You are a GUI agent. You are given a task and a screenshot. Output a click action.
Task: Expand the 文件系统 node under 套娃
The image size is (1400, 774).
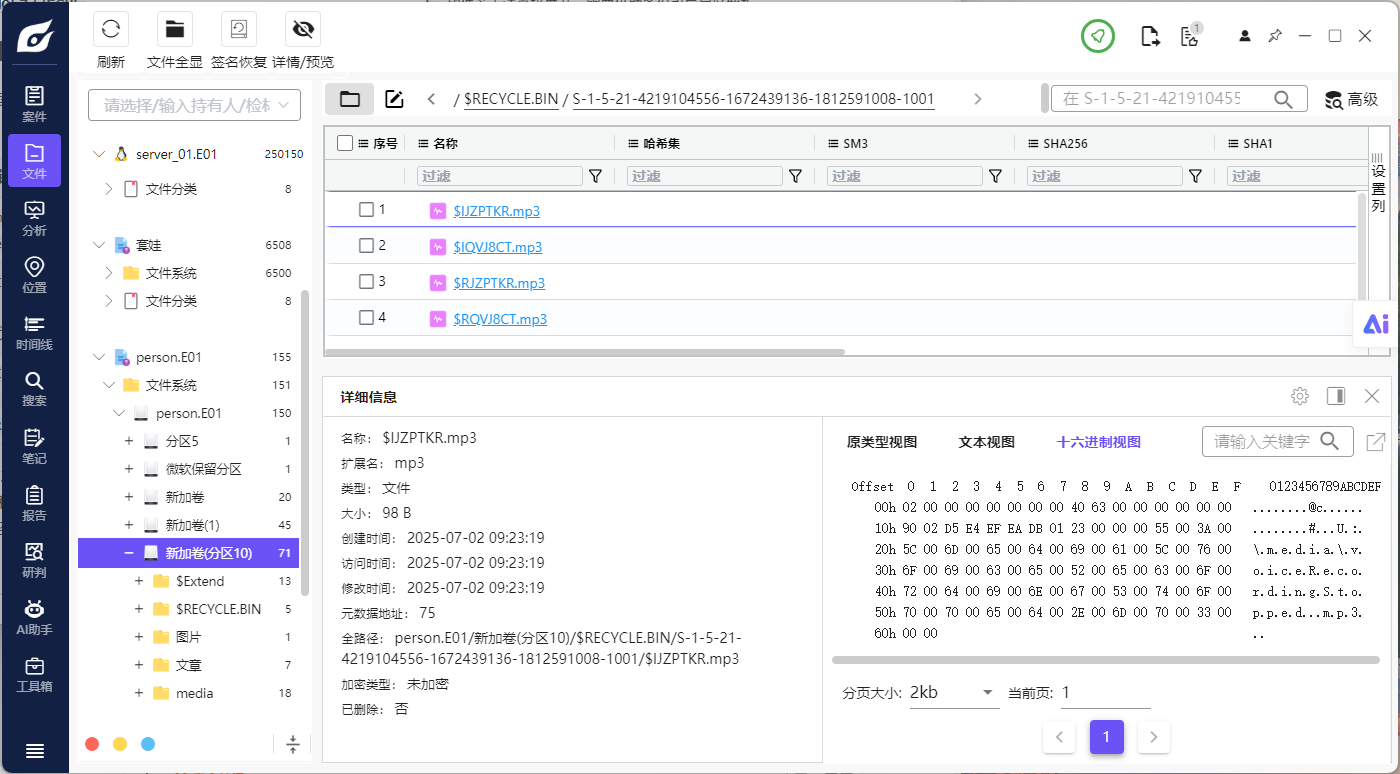109,273
